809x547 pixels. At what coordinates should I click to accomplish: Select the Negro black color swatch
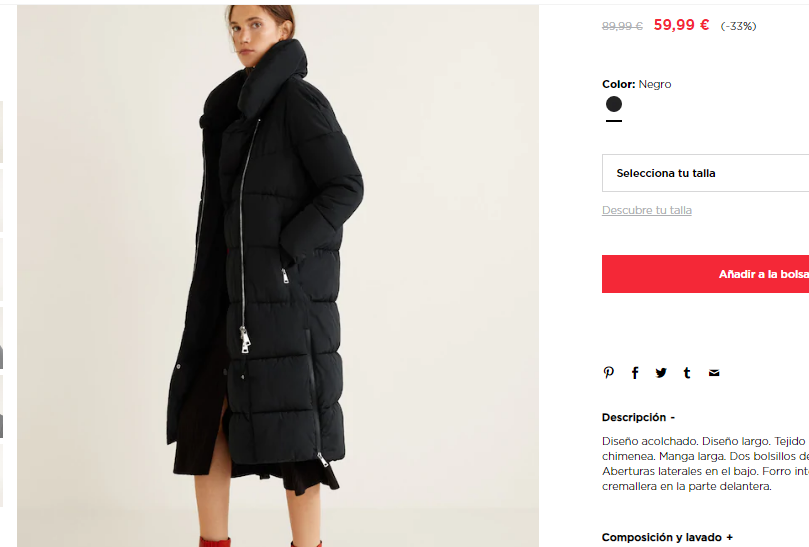614,104
